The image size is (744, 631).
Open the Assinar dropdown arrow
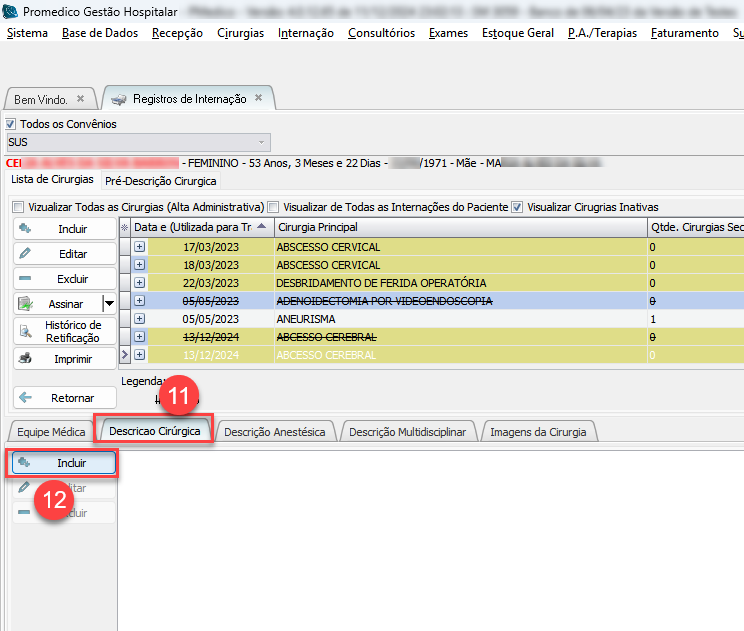(x=108, y=304)
